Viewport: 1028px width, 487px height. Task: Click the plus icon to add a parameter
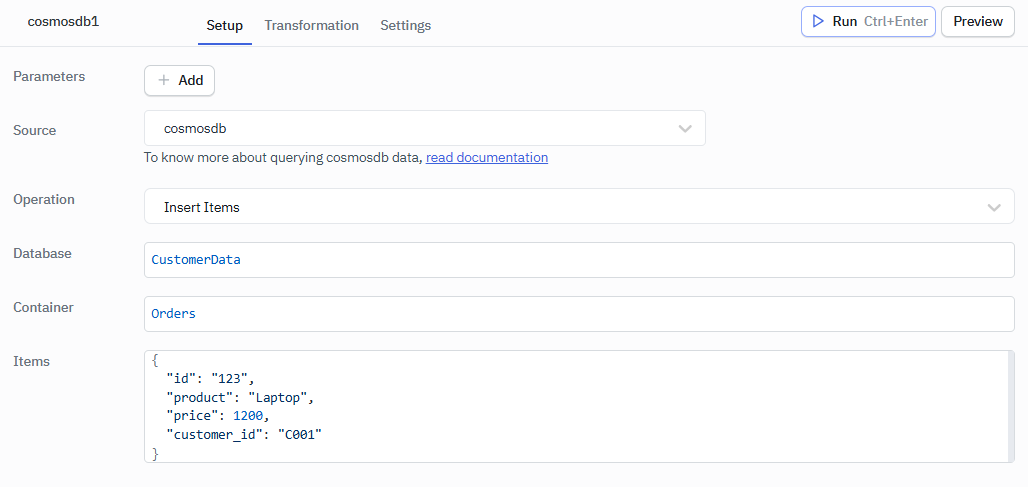pos(164,80)
